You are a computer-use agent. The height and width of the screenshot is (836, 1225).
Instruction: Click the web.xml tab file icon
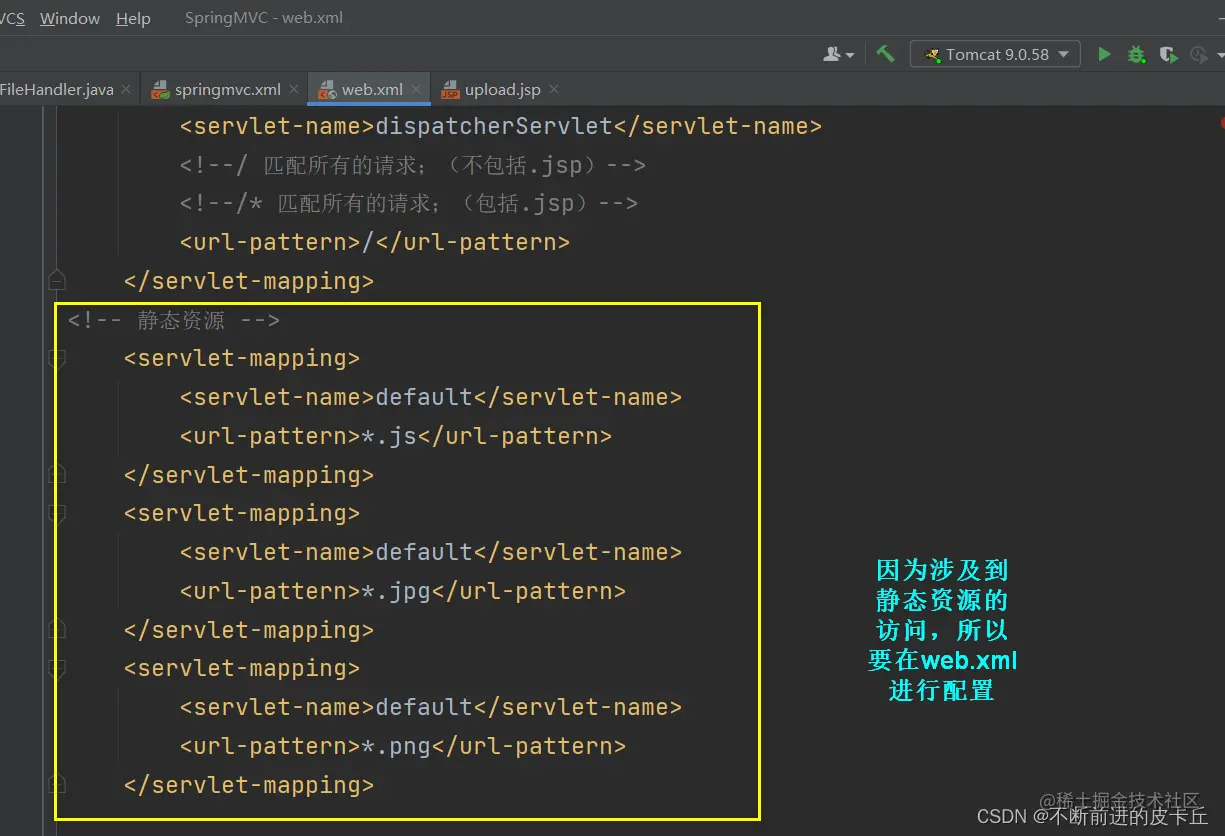pos(327,90)
